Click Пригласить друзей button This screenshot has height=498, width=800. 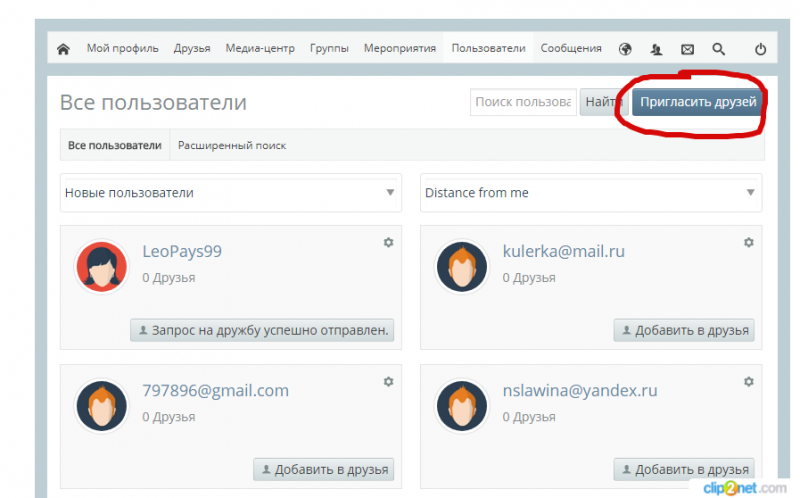click(698, 102)
